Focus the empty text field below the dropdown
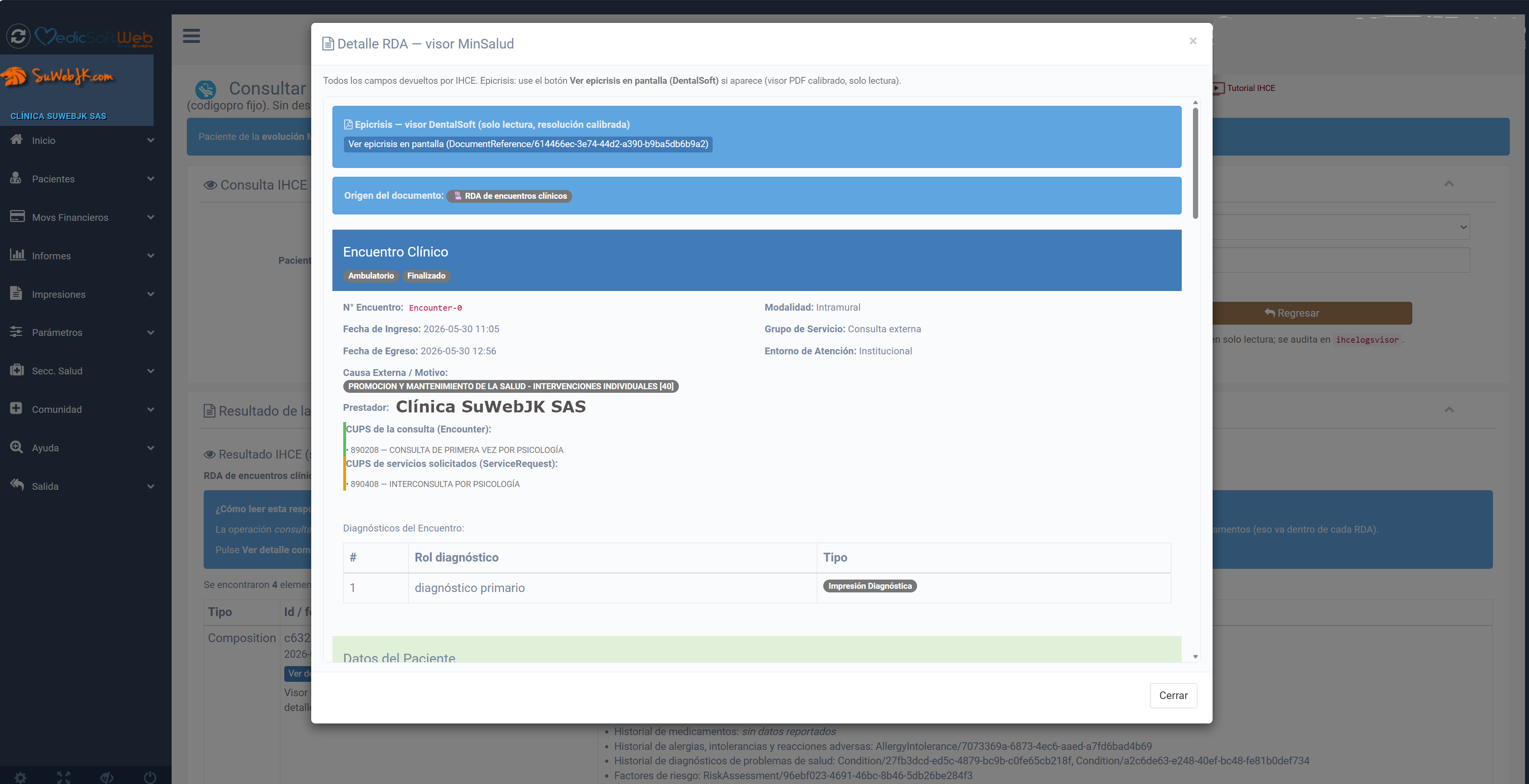Viewport: 1529px width, 784px height. coord(1341,260)
